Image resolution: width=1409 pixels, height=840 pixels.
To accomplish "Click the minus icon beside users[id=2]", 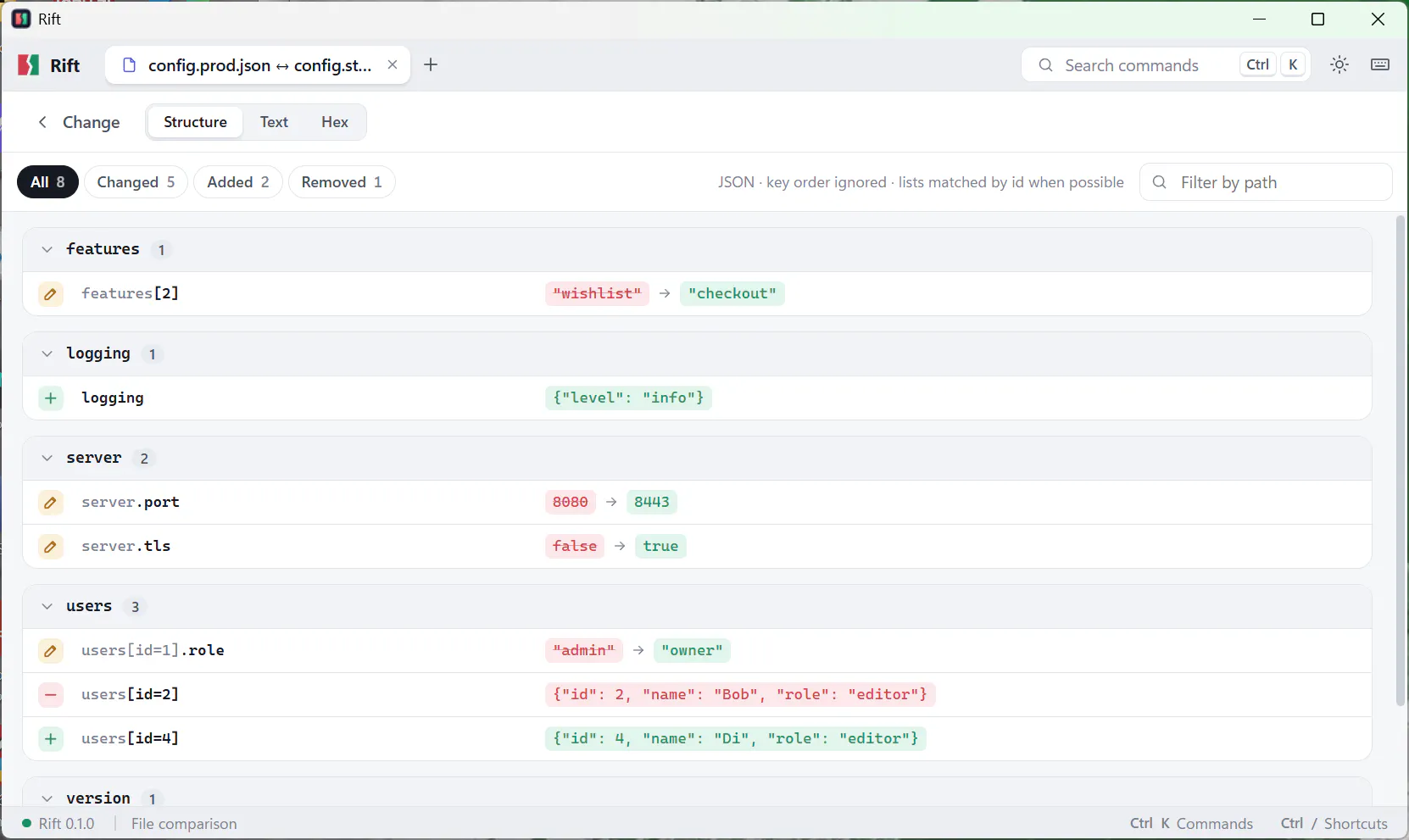I will (51, 695).
